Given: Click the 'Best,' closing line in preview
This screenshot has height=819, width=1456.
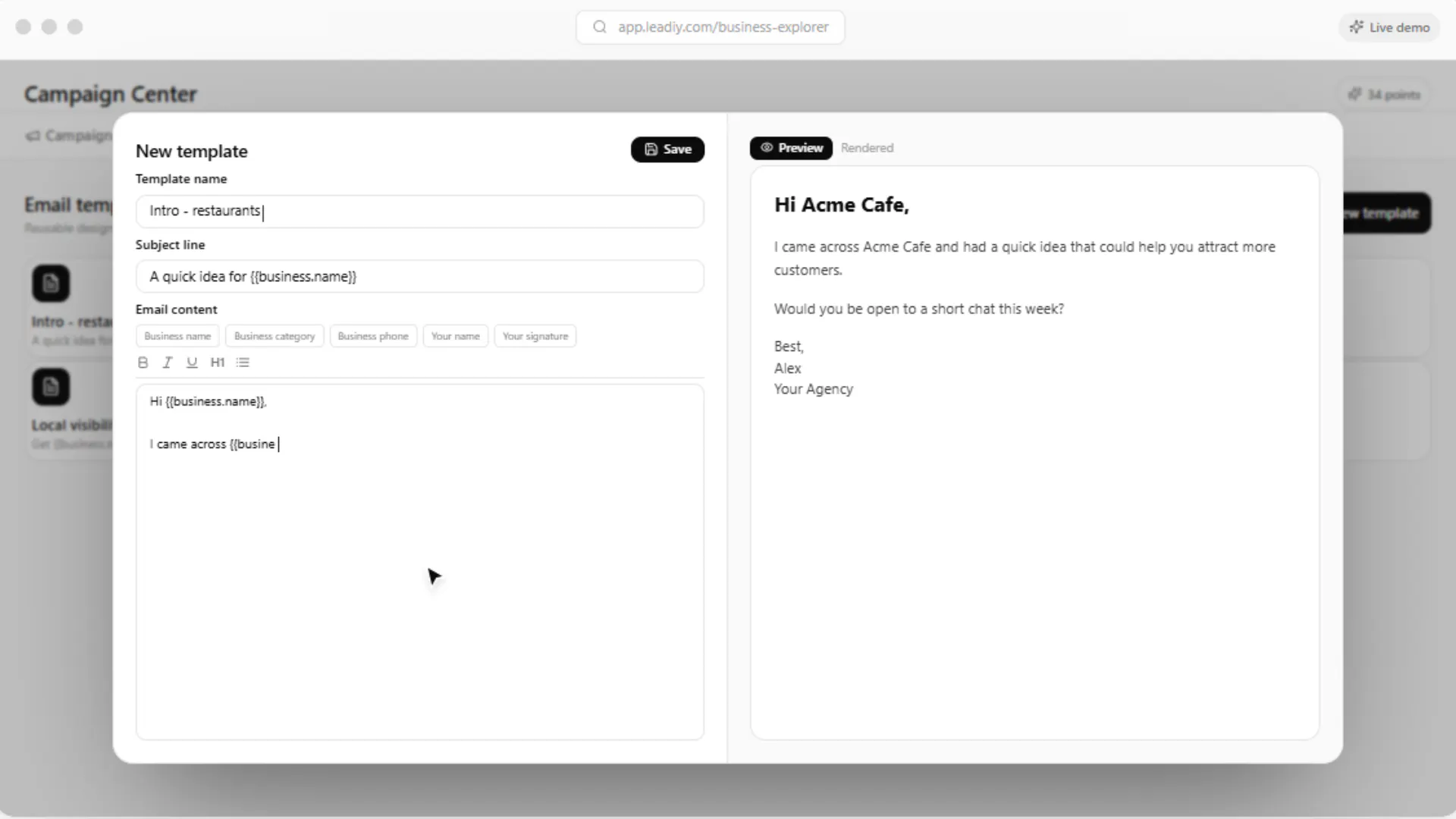Looking at the screenshot, I should point(789,347).
